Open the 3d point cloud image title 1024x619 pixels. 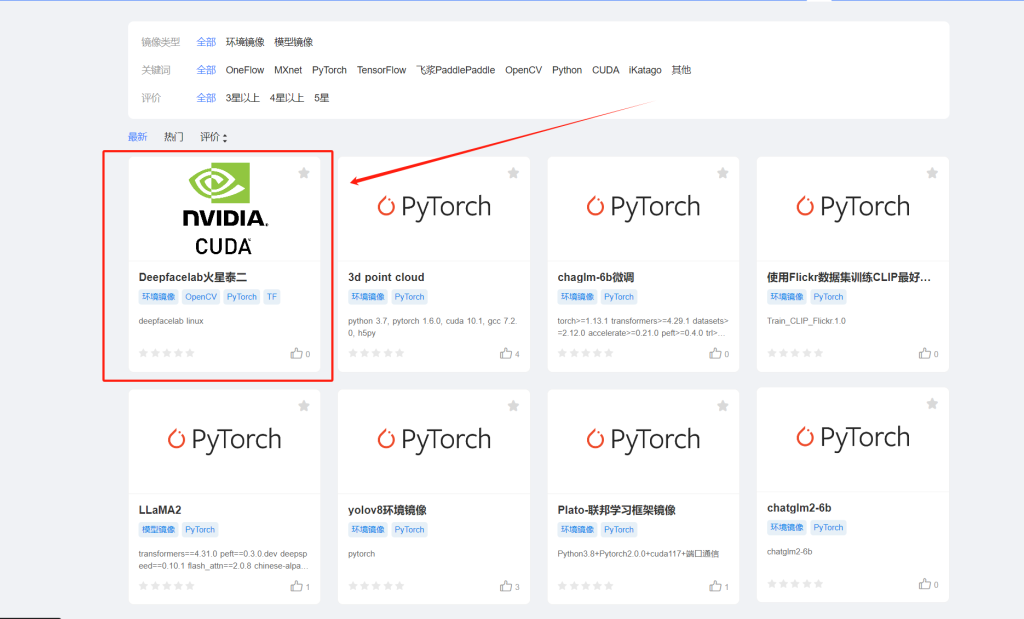click(386, 278)
